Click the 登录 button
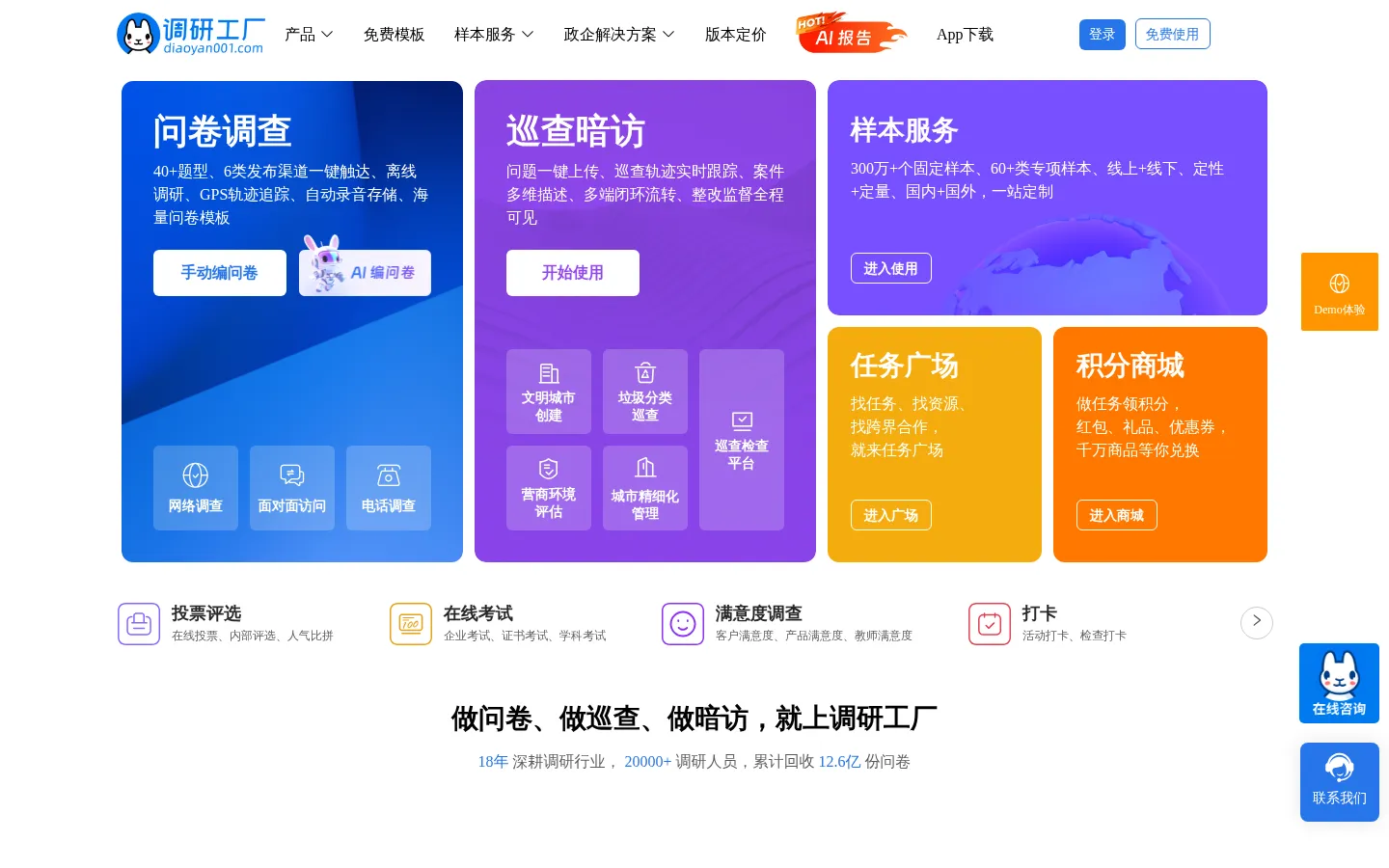The image size is (1389, 868). click(x=1103, y=35)
